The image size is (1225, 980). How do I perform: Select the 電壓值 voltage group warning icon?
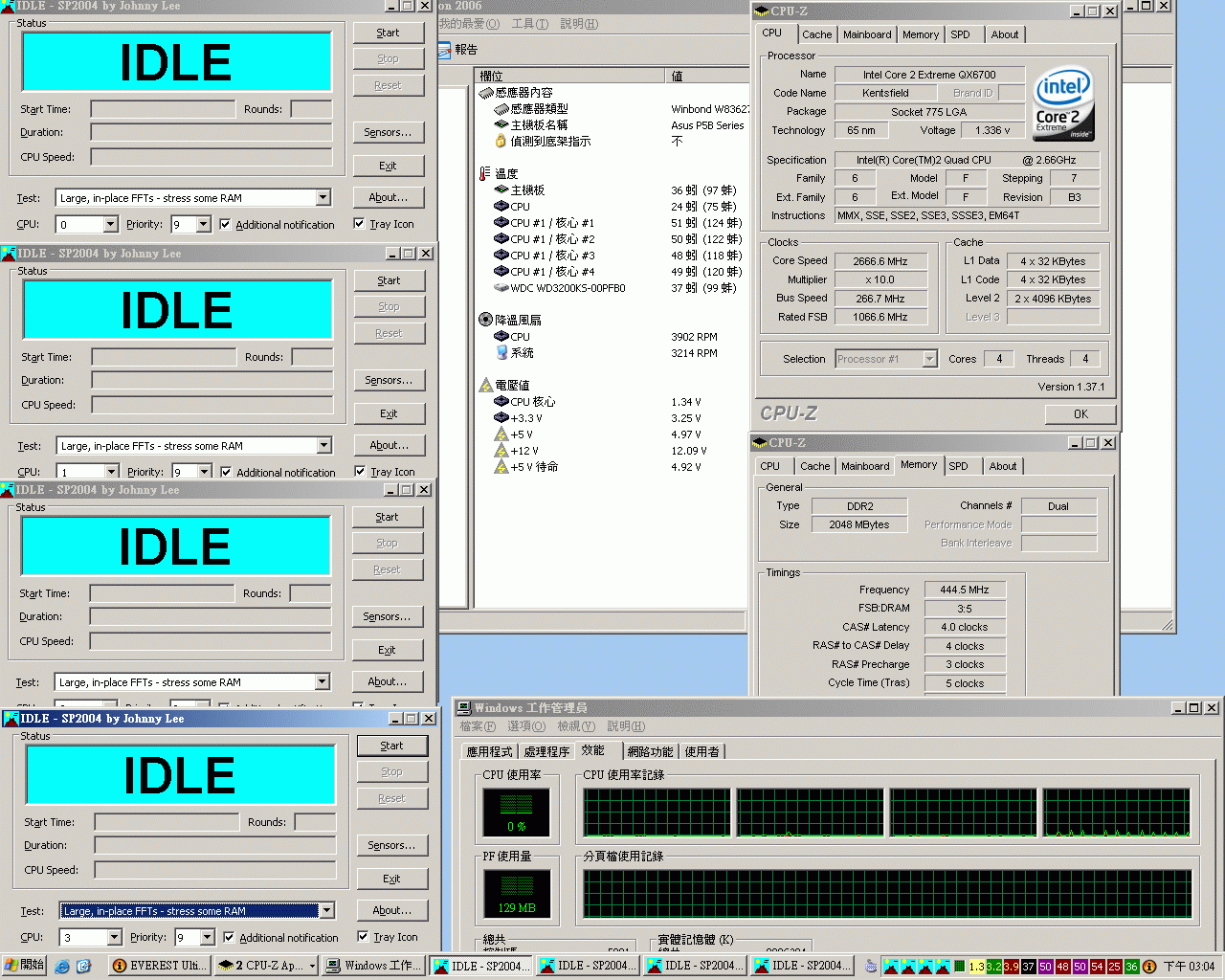pos(485,385)
